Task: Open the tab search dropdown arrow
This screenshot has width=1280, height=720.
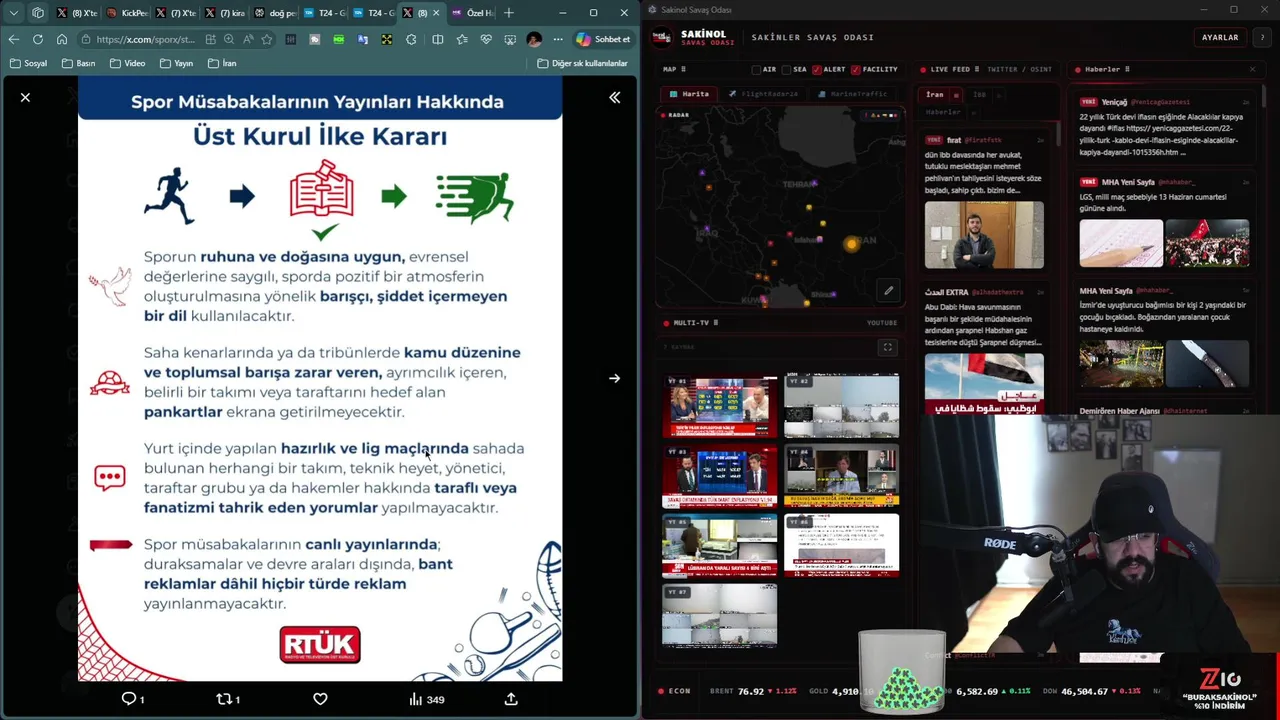Action: pos(13,13)
